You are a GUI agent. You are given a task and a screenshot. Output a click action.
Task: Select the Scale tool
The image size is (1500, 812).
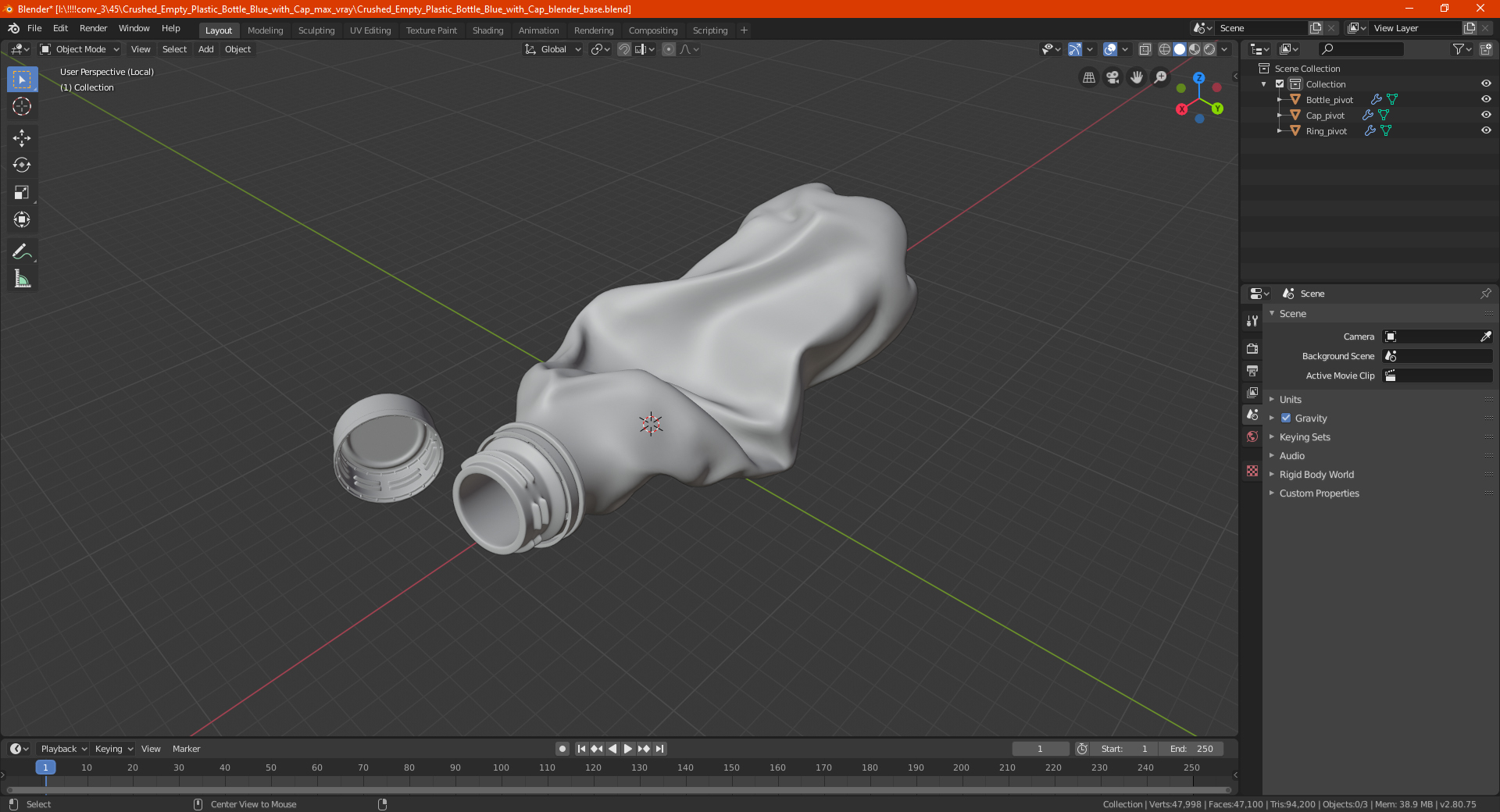click(x=22, y=193)
